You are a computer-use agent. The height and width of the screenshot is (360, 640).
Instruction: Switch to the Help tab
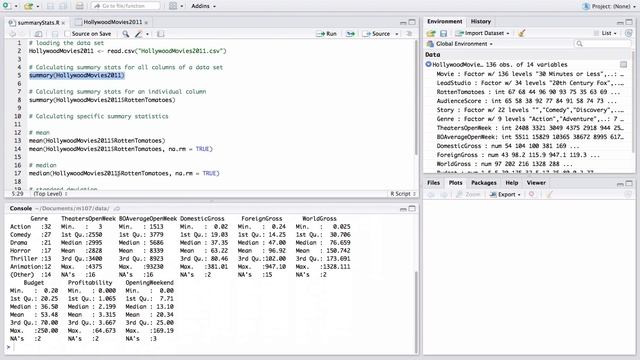(x=511, y=182)
